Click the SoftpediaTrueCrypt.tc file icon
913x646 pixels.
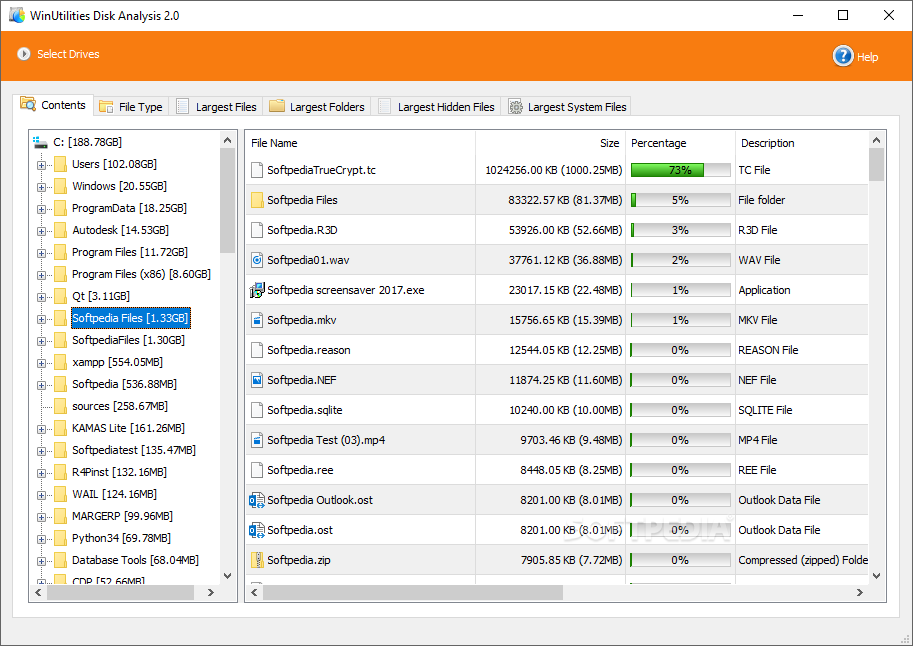(x=257, y=170)
